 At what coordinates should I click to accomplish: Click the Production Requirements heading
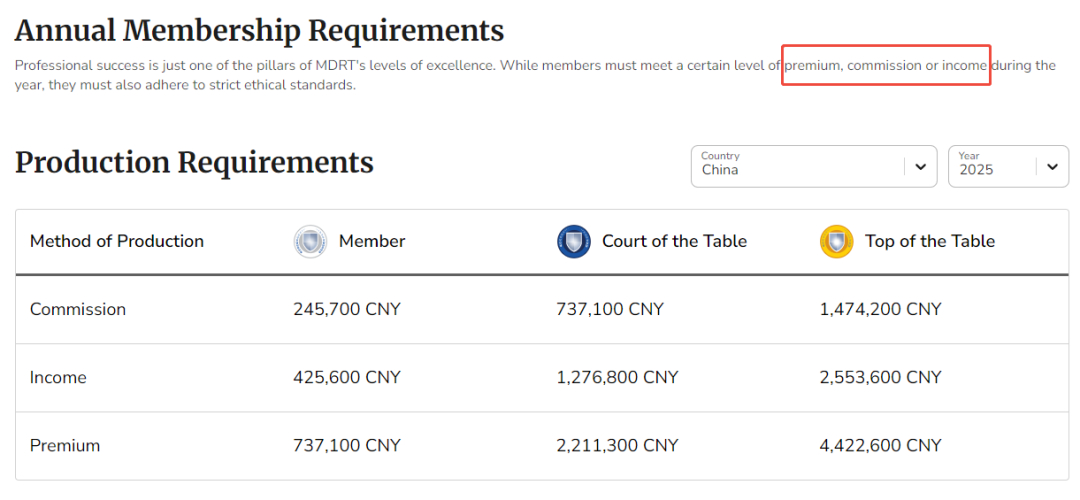pos(194,163)
